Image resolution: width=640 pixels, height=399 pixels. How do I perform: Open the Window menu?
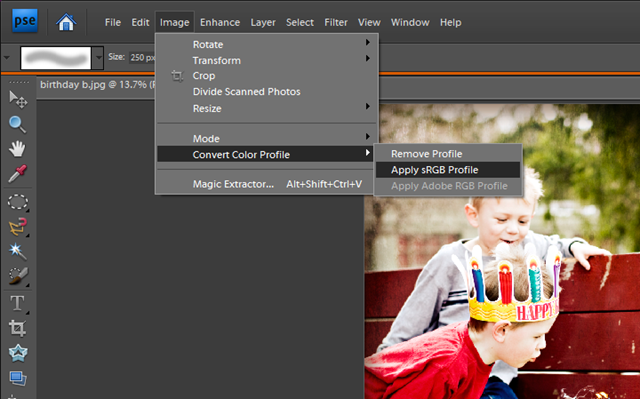pyautogui.click(x=410, y=22)
